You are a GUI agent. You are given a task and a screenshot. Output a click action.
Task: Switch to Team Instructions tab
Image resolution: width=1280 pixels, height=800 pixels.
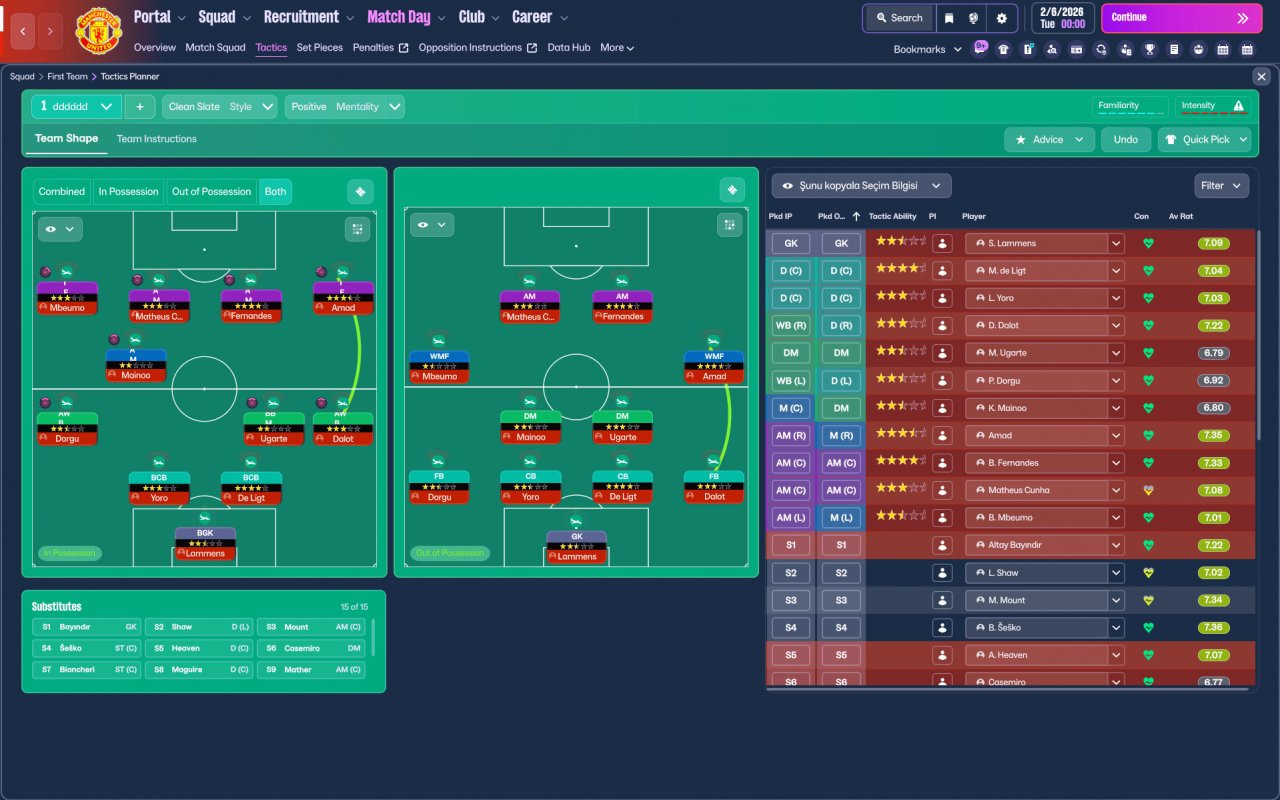tap(157, 139)
